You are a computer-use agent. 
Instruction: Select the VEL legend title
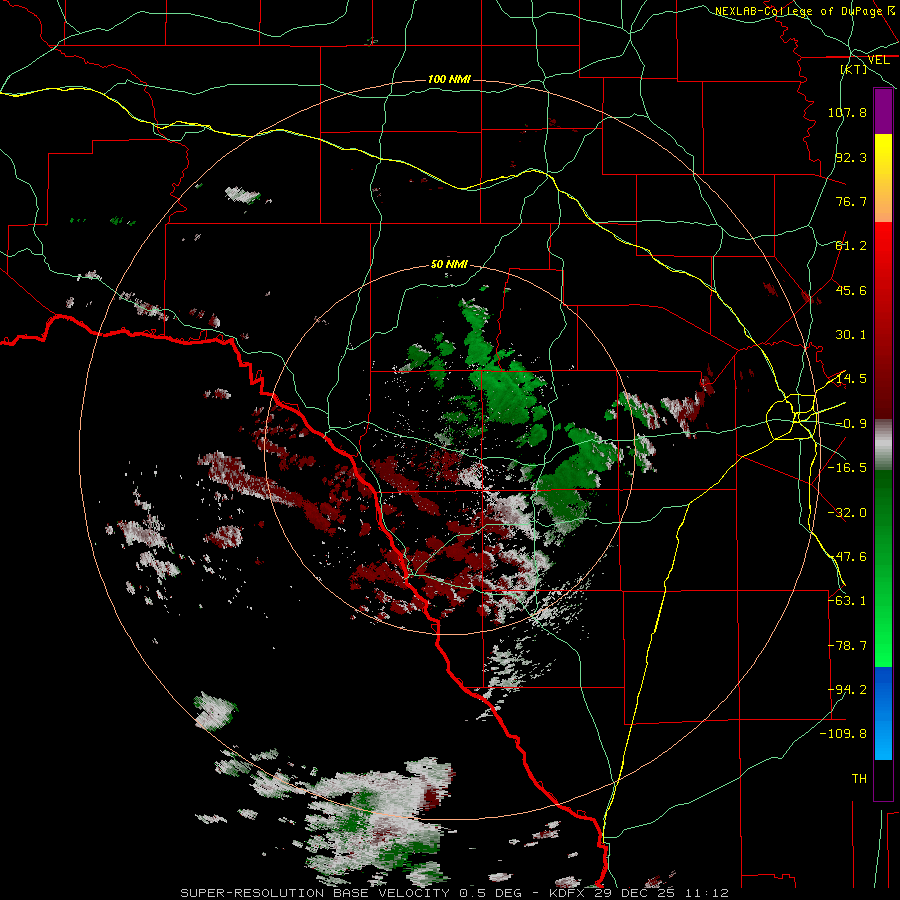click(878, 60)
